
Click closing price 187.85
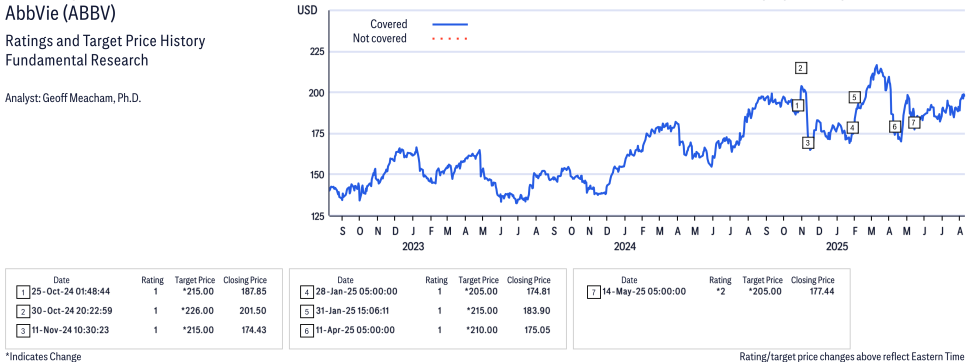click(x=254, y=291)
